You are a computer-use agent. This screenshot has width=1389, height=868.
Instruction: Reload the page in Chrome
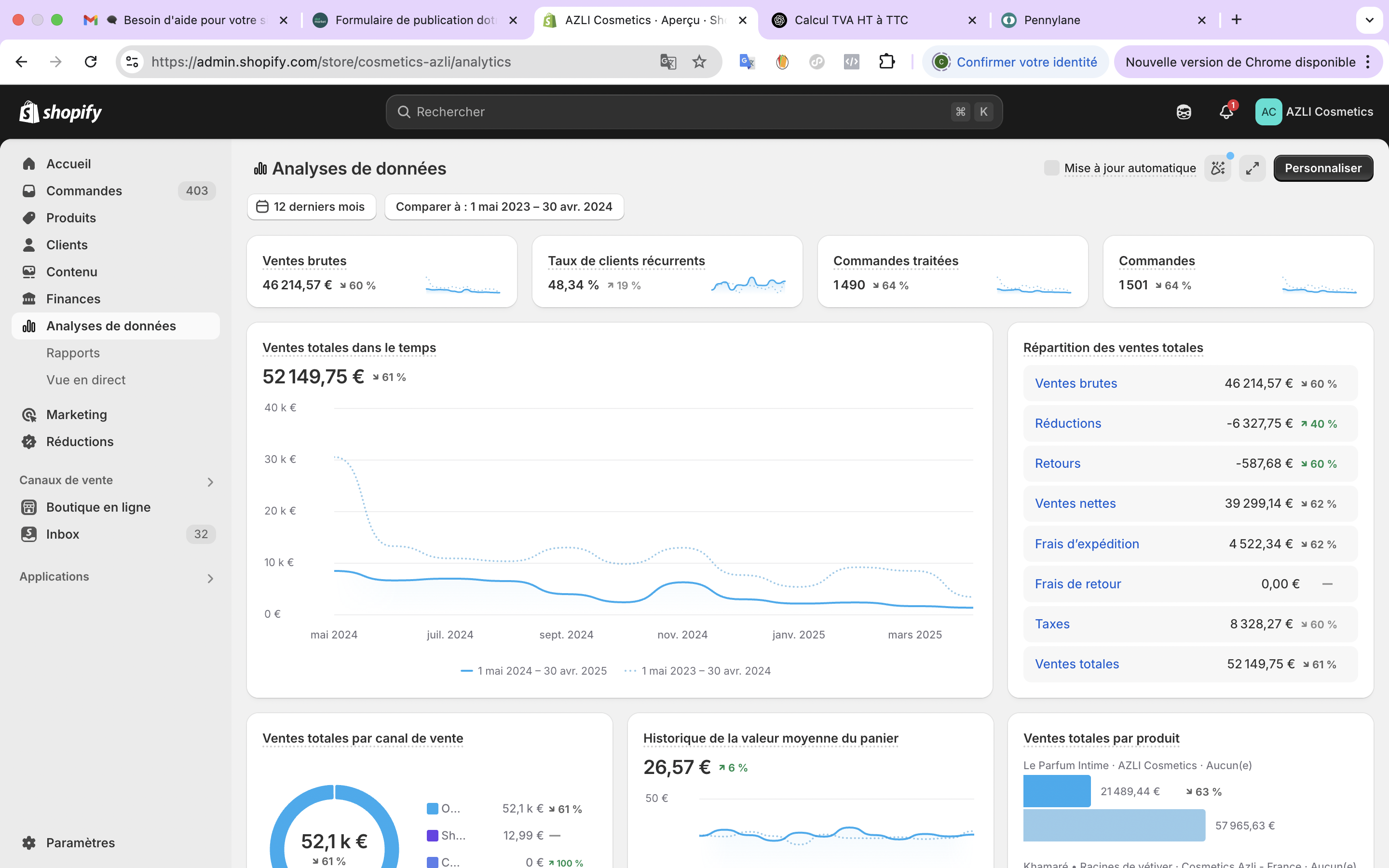click(x=91, y=62)
